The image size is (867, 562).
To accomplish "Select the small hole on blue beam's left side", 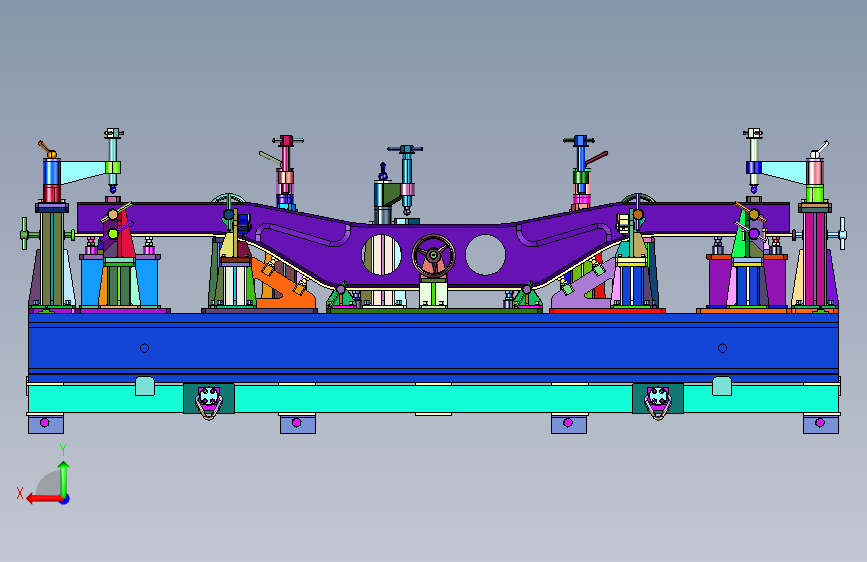I will pos(144,348).
